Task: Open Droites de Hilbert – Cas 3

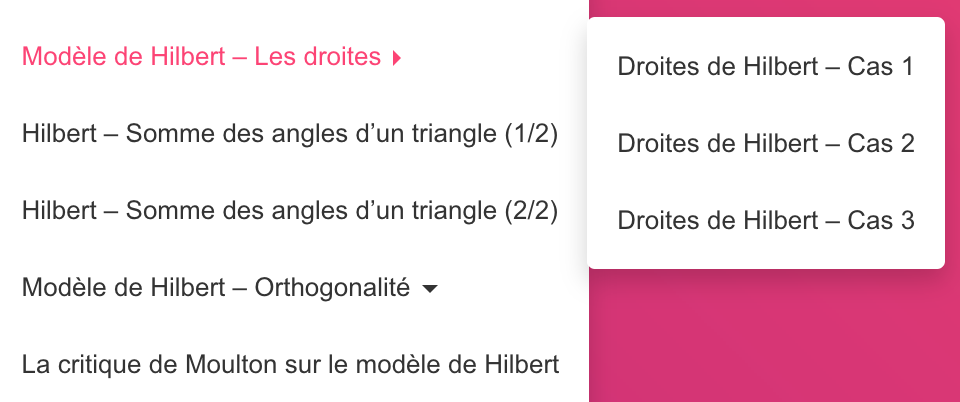Action: click(765, 220)
